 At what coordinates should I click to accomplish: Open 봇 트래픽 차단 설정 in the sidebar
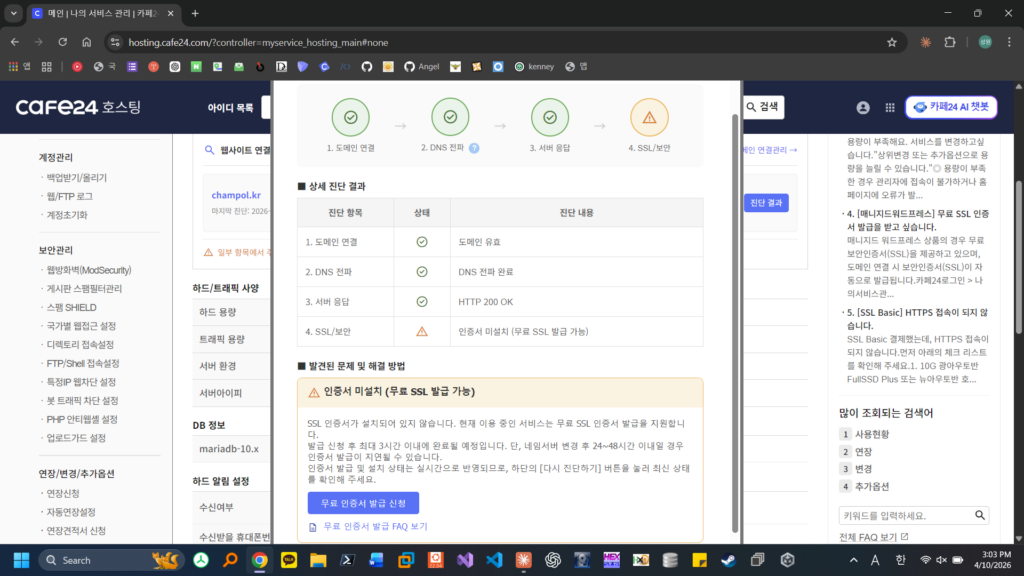(82, 400)
